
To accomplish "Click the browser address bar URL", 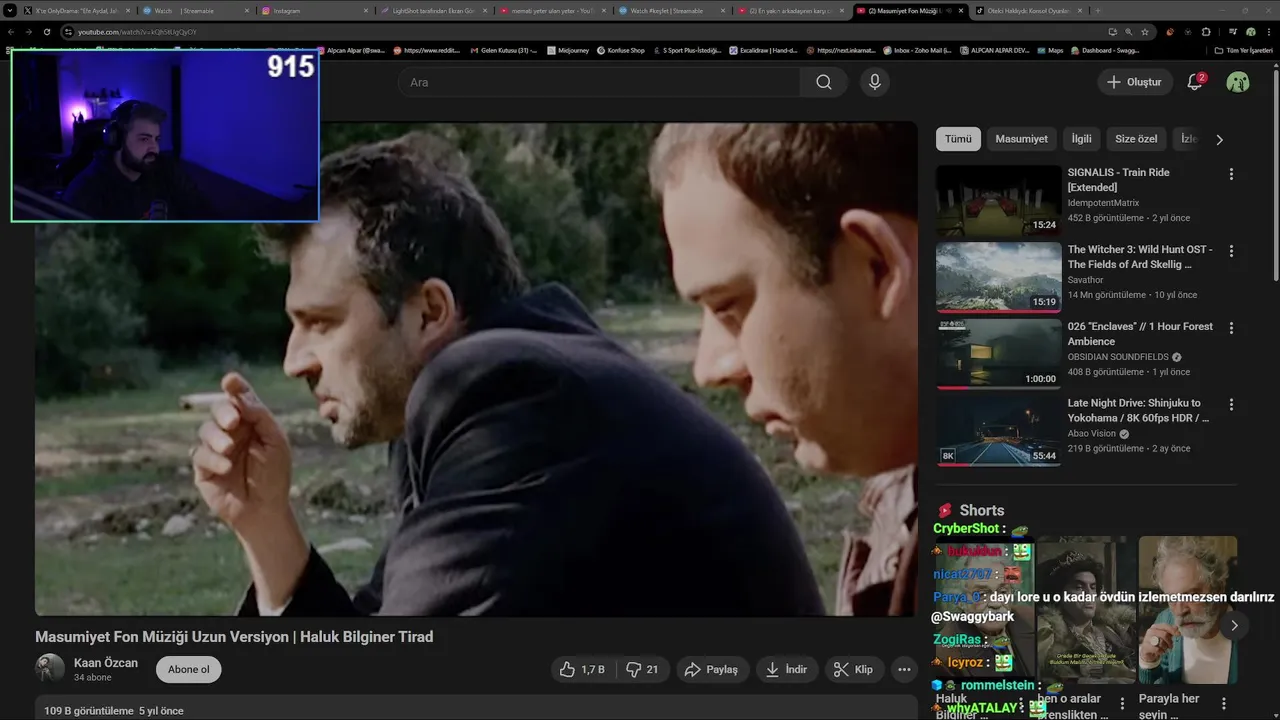I will click(x=137, y=32).
